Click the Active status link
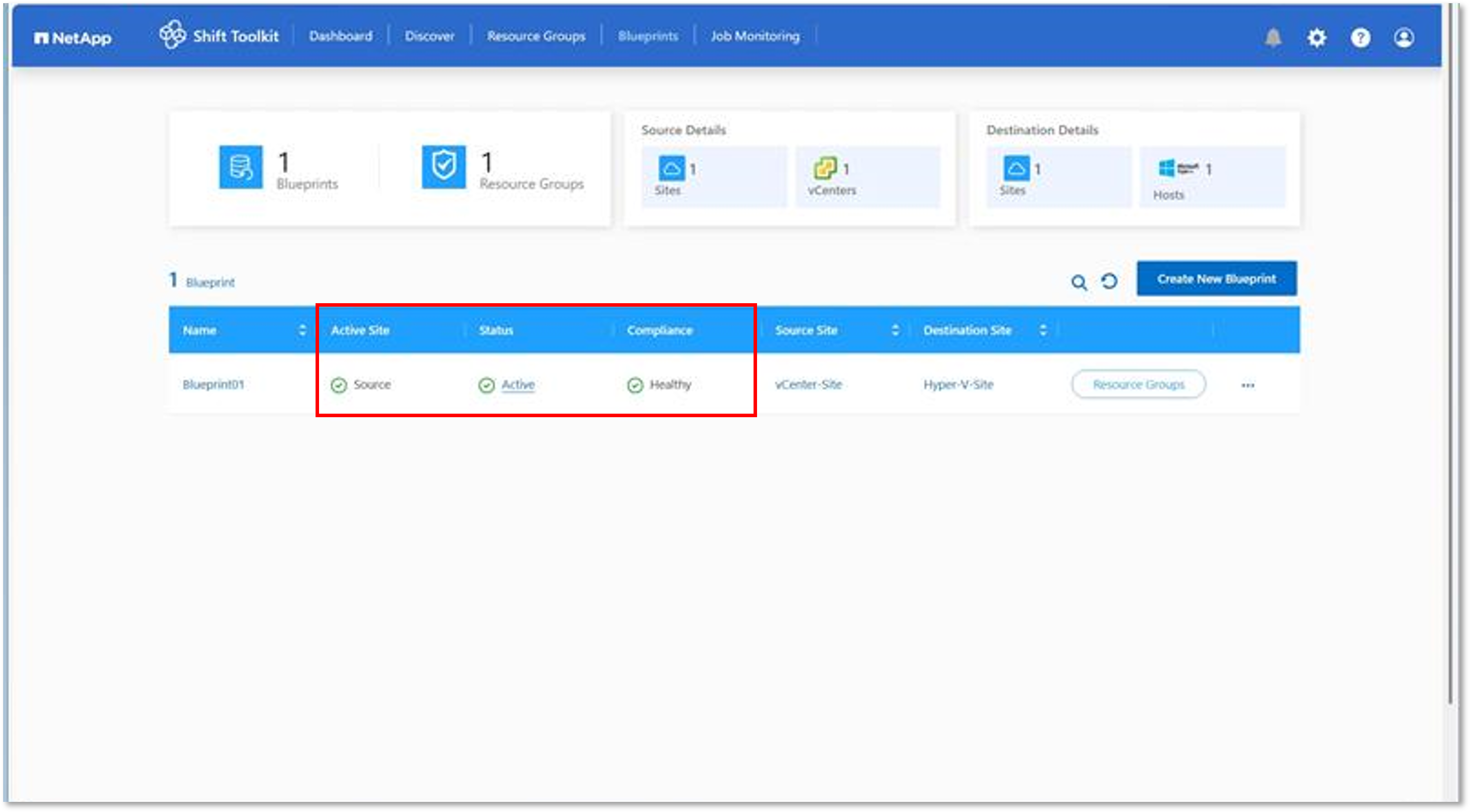The image size is (1470, 812). click(x=518, y=385)
